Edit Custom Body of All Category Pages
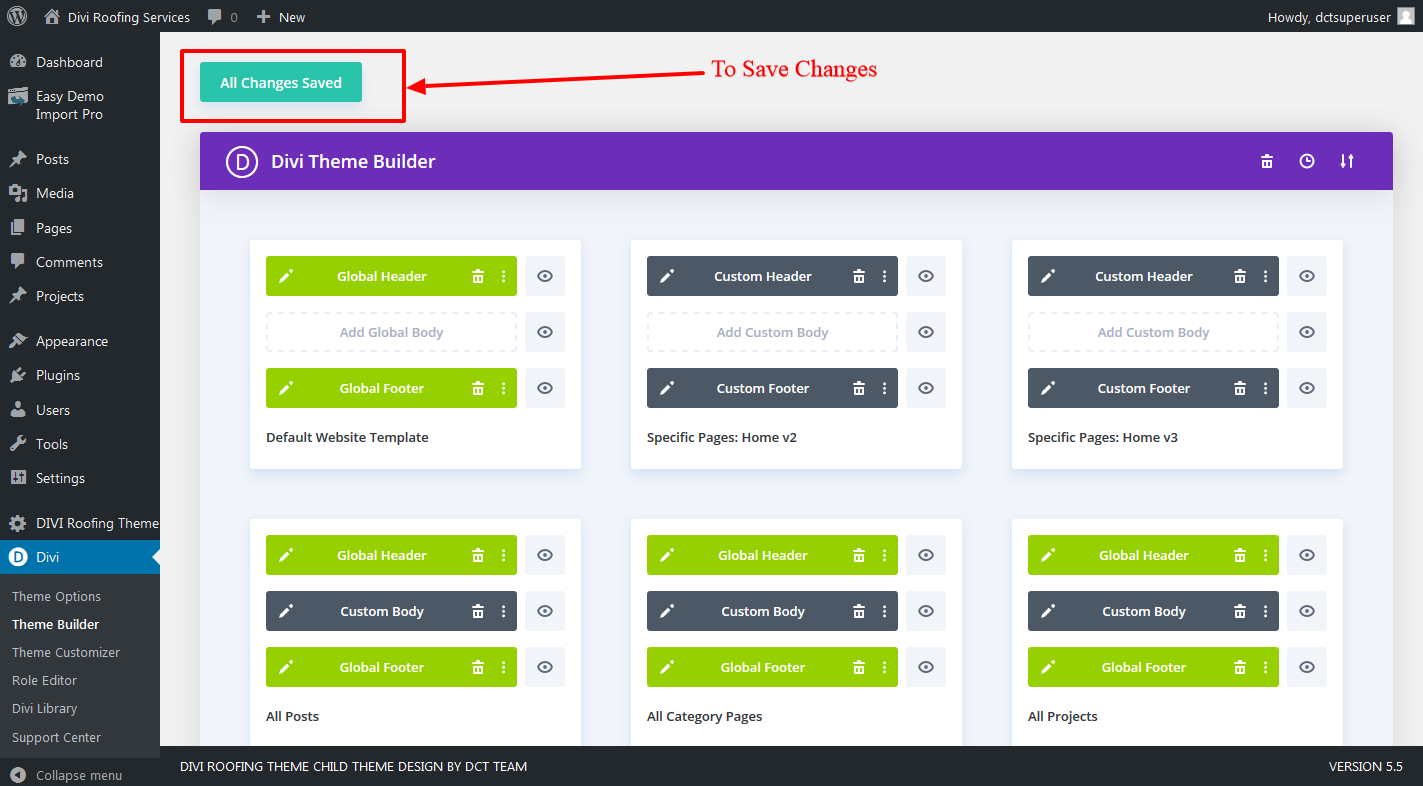 (667, 611)
